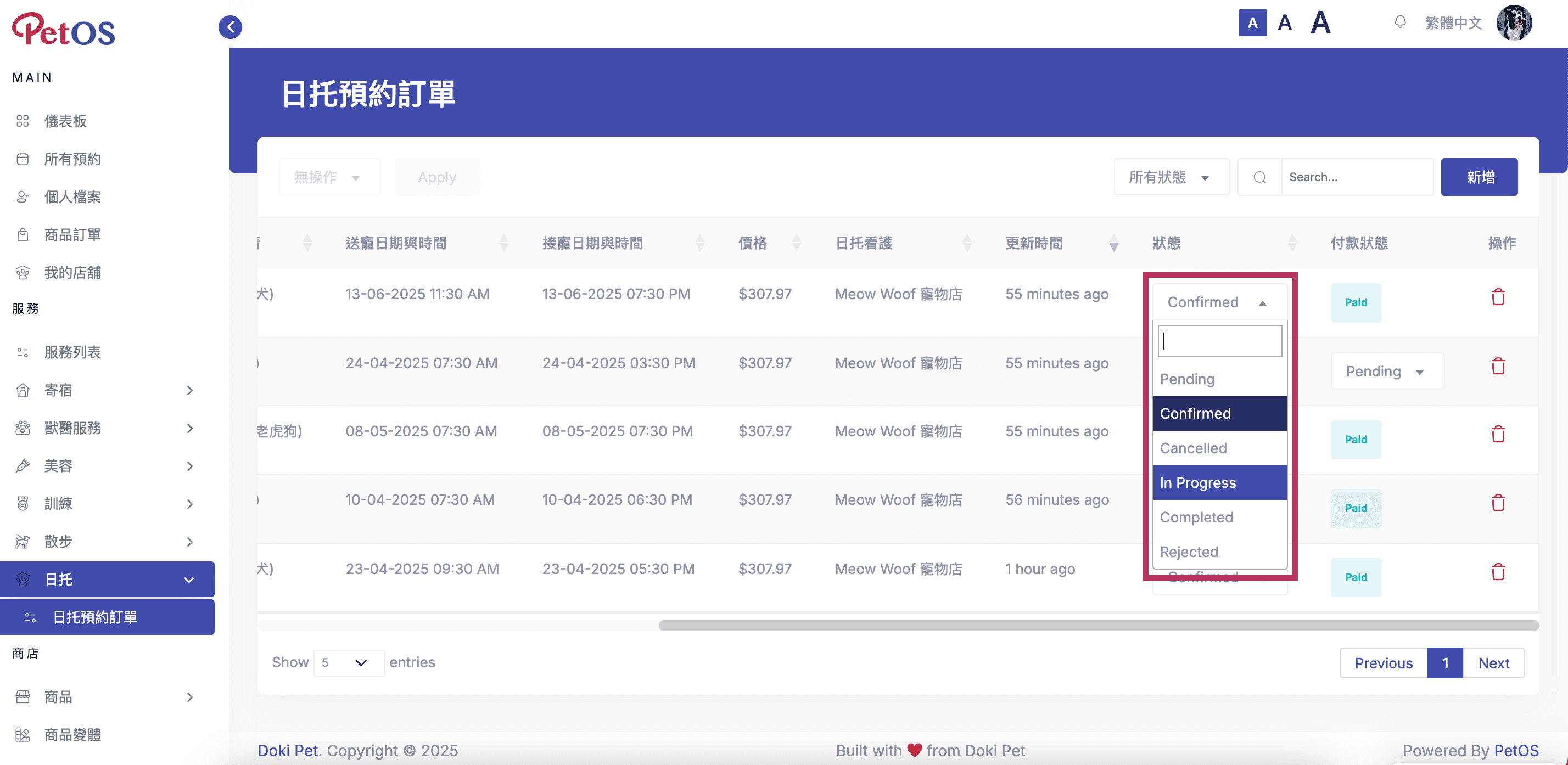Switch to the largest font size A

[1320, 22]
